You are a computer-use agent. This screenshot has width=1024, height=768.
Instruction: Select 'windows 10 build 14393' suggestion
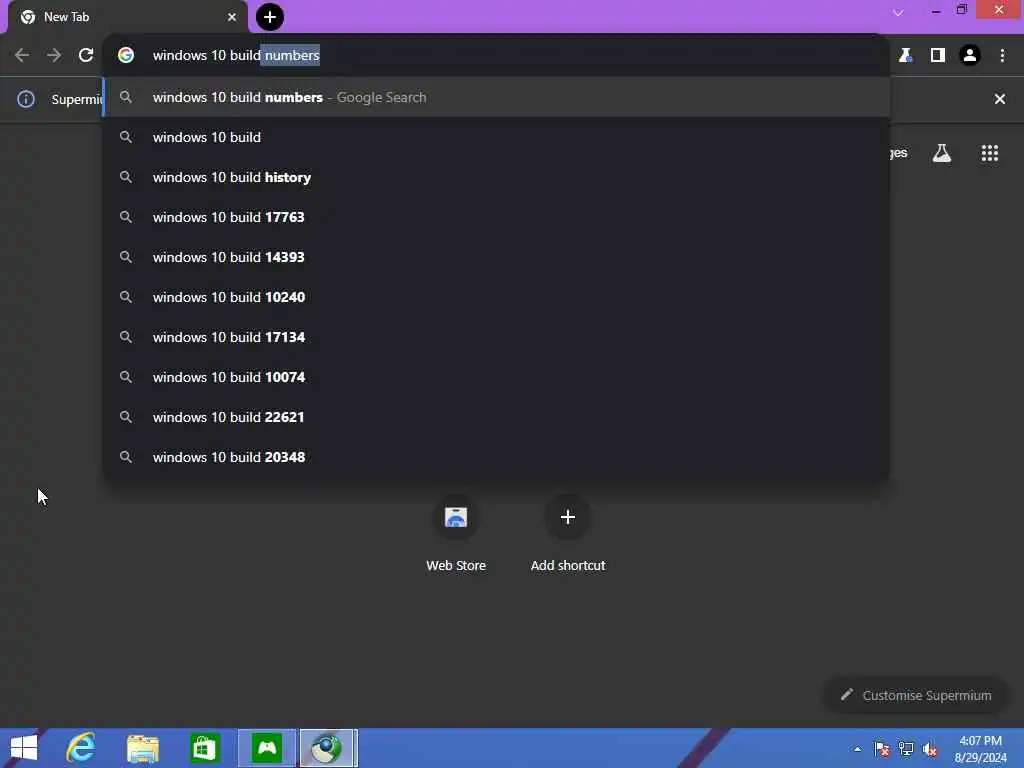(496, 257)
